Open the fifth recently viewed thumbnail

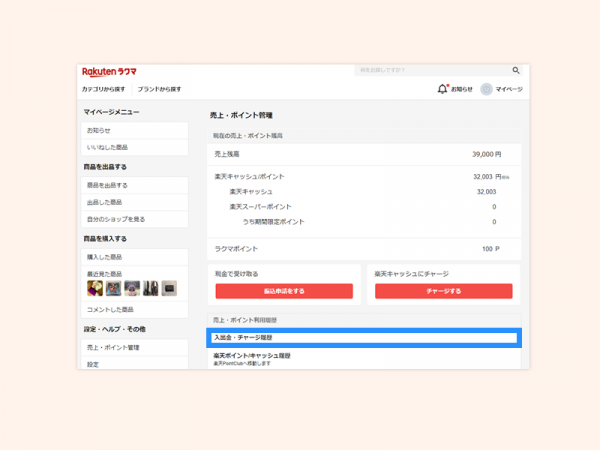coord(169,288)
